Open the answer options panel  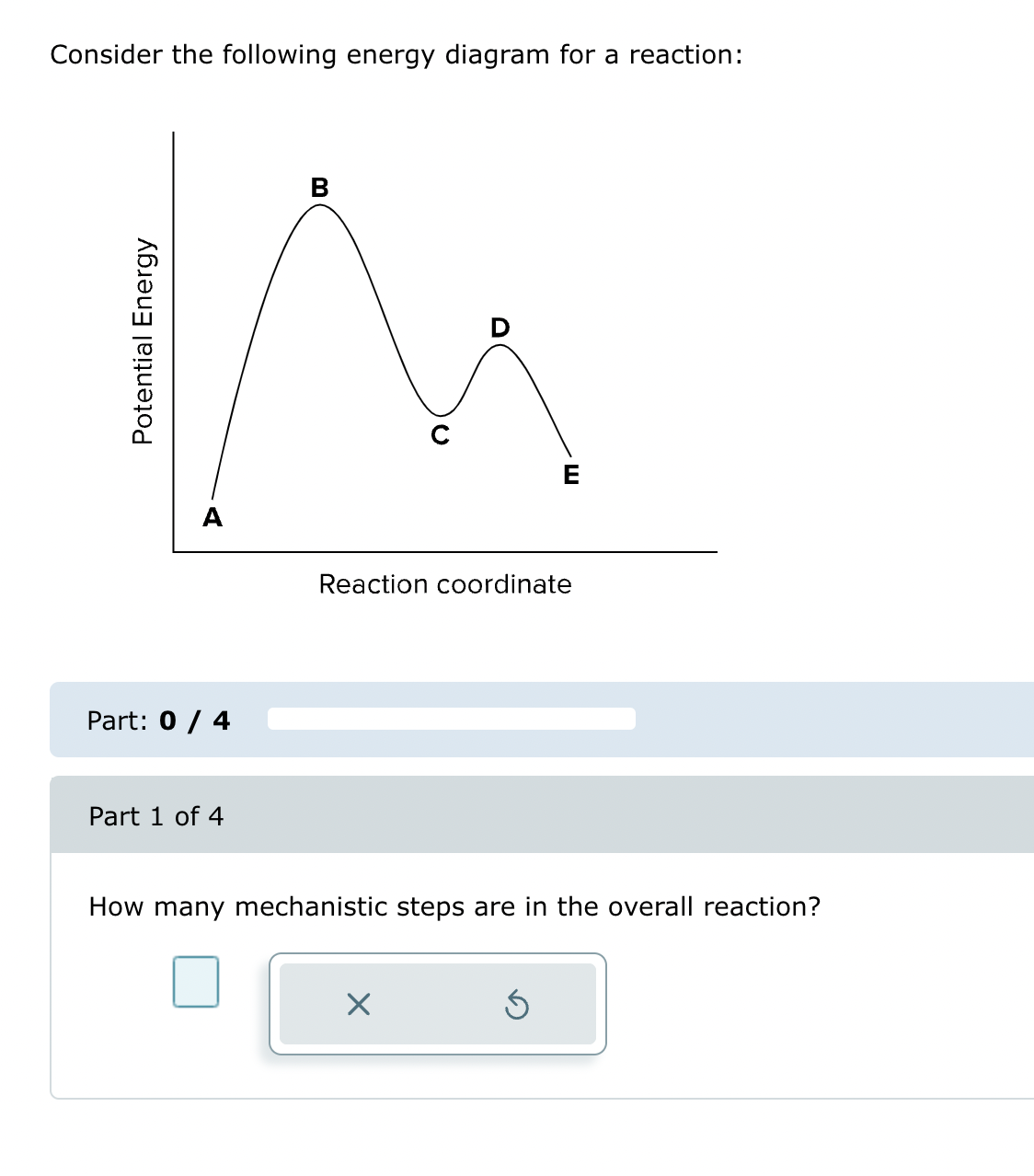coord(437,1004)
